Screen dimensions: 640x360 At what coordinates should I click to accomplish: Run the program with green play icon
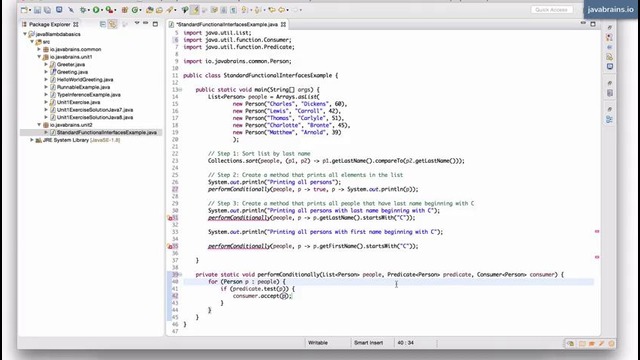click(x=96, y=10)
